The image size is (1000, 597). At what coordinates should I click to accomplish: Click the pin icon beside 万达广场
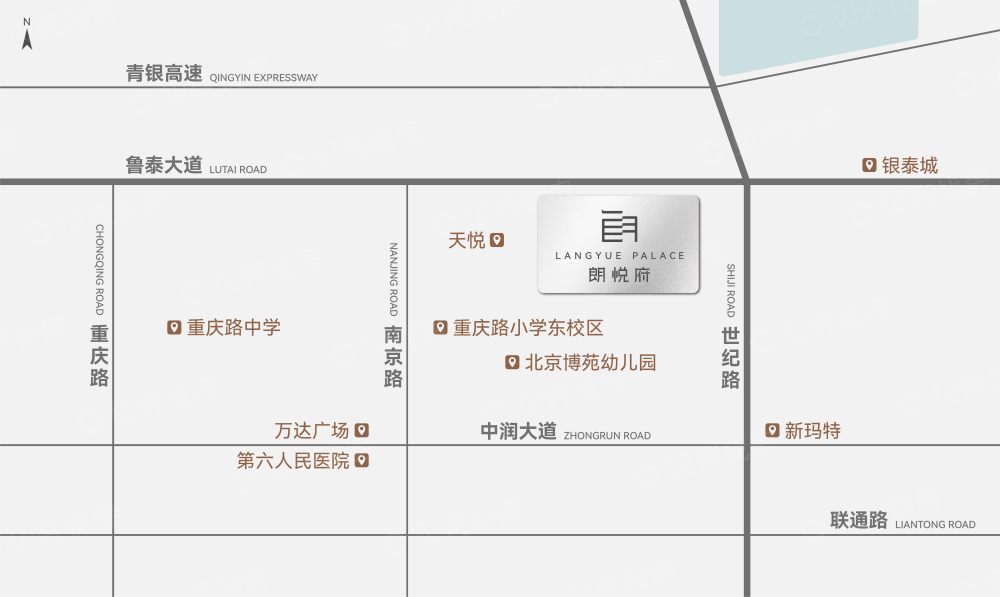pos(362,430)
